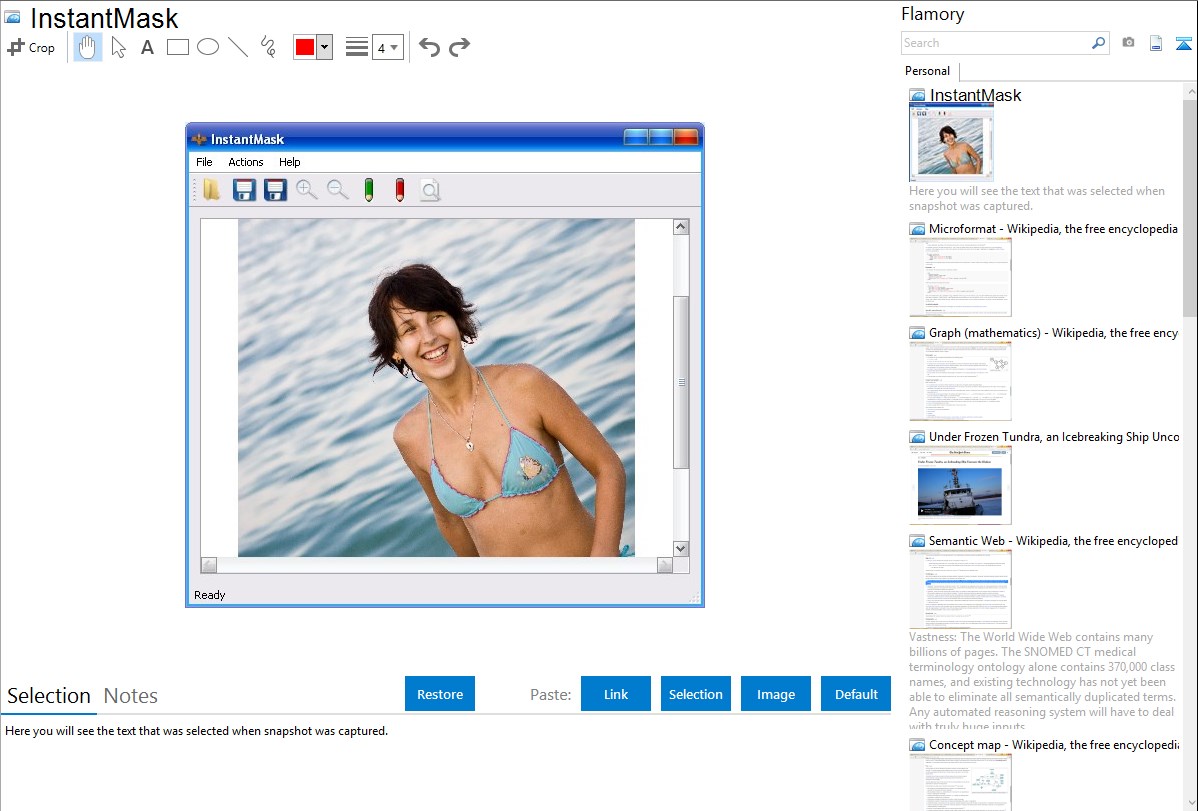Click the red color swatch

[305, 47]
